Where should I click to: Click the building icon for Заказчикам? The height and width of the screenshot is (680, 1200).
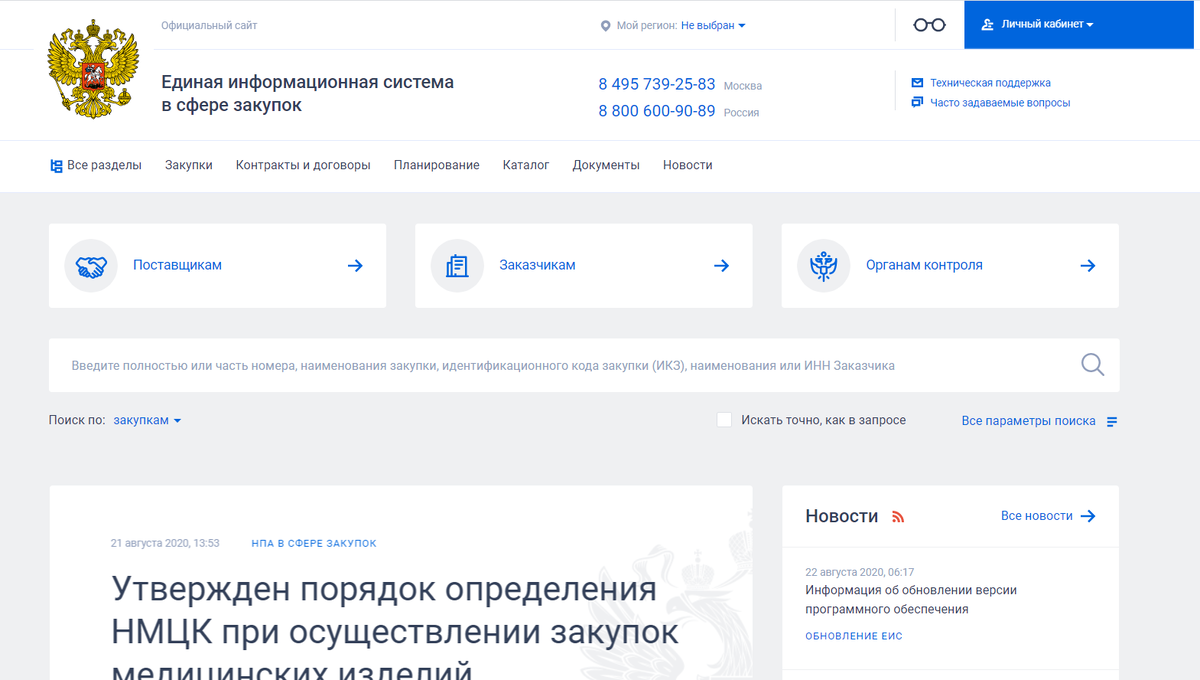(x=457, y=266)
